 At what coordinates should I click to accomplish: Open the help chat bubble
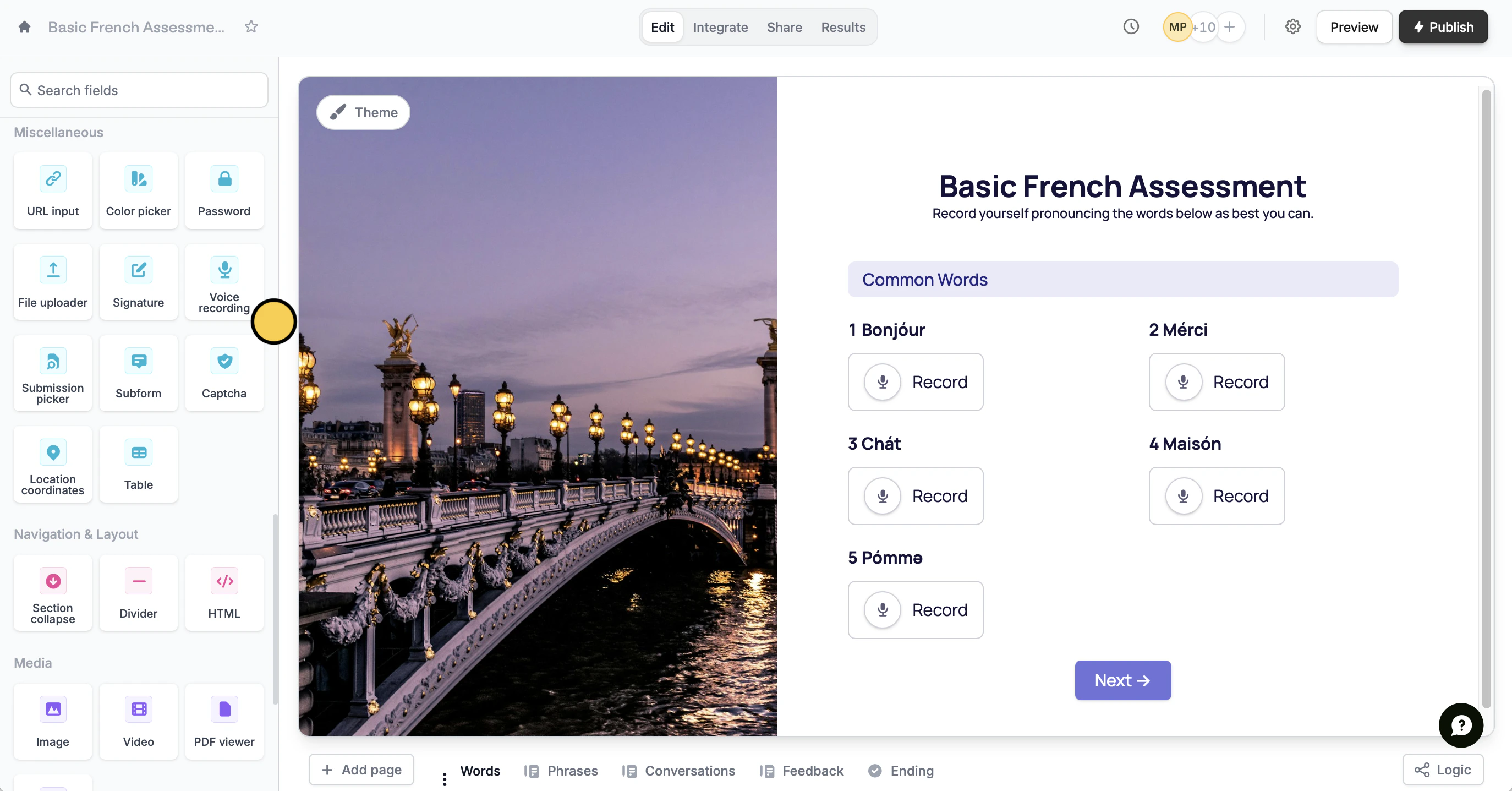click(x=1460, y=725)
